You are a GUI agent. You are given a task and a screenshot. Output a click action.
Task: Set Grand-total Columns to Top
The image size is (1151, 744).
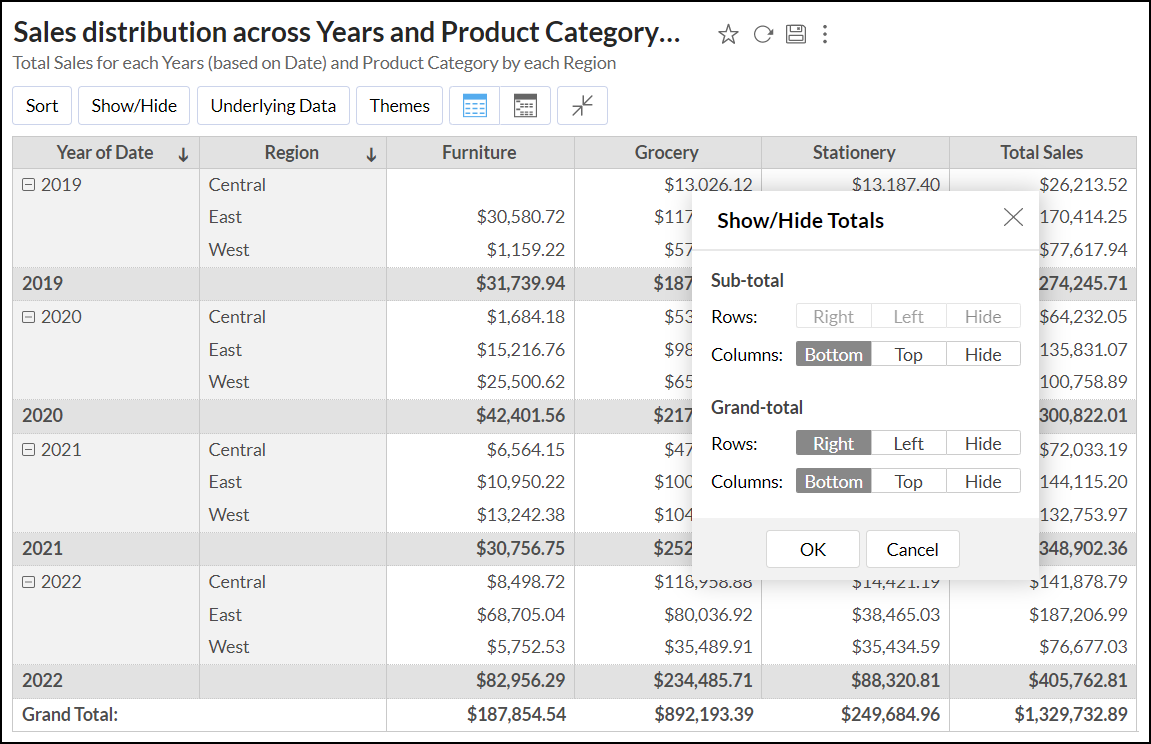(x=908, y=481)
